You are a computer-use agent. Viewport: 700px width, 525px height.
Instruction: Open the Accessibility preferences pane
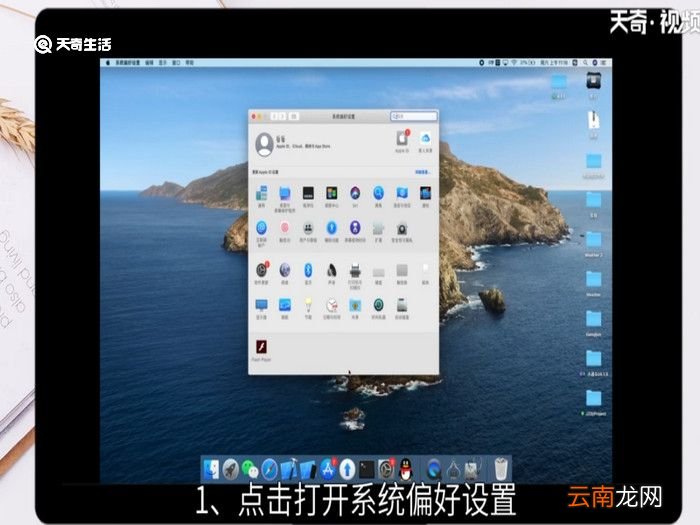331,228
